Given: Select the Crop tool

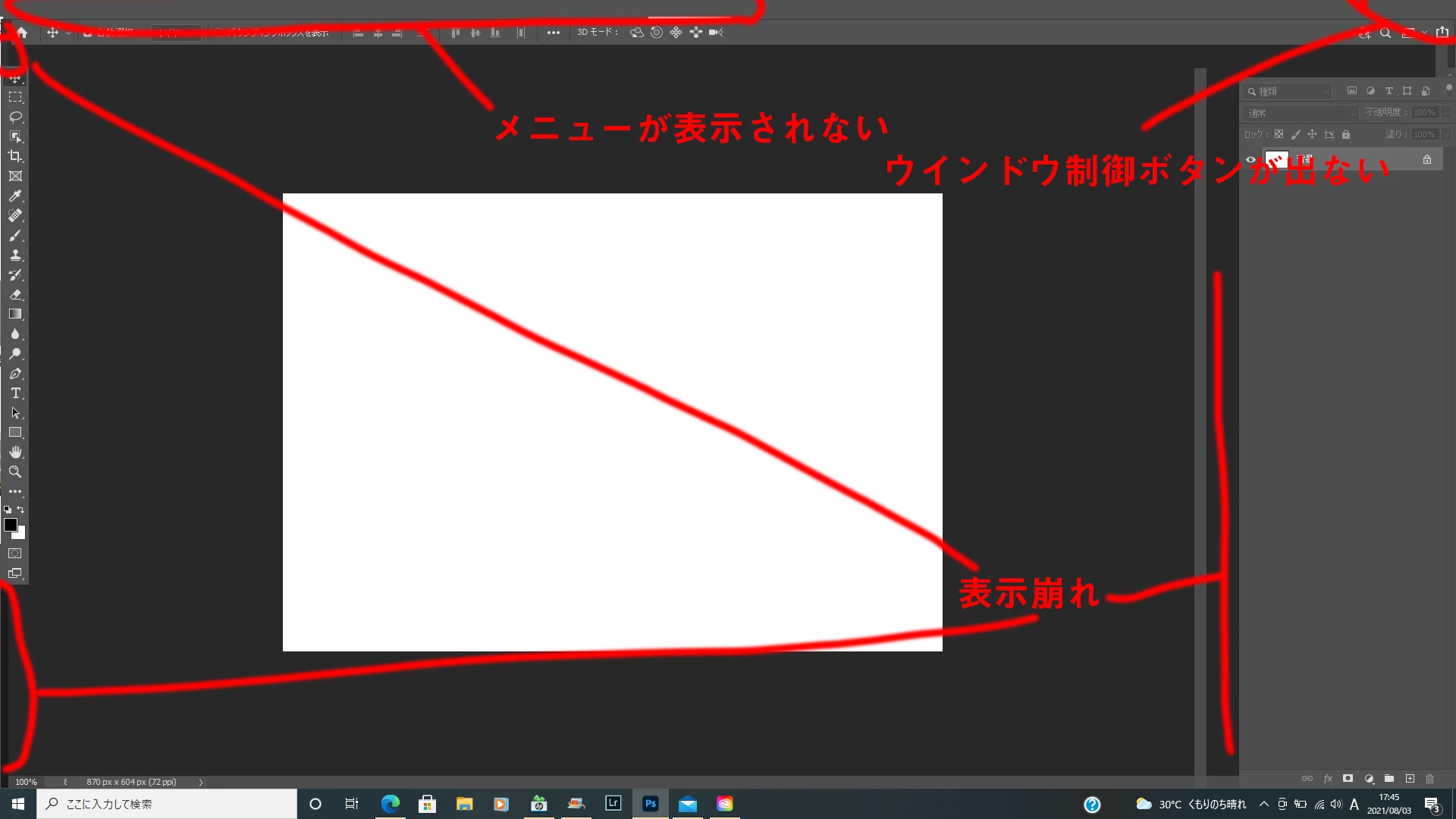Looking at the screenshot, I should click(15, 156).
